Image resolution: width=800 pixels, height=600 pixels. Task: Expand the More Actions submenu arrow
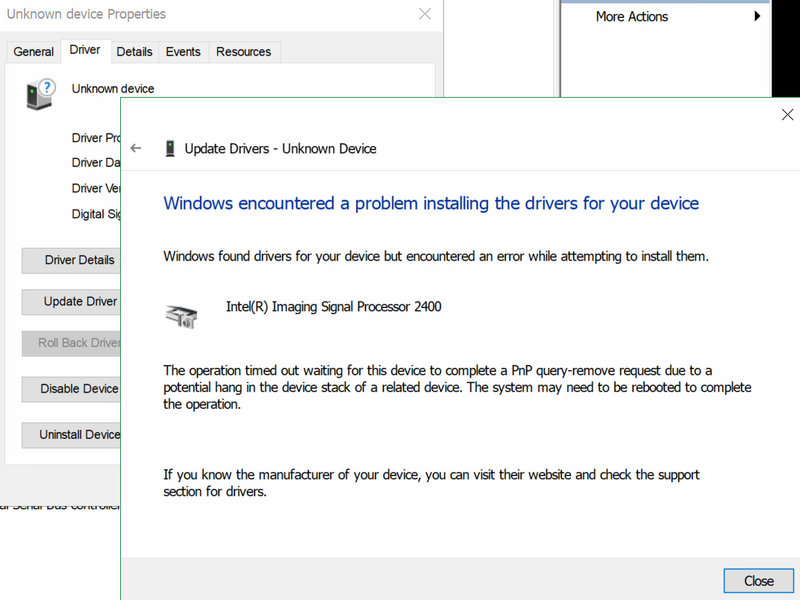tap(757, 16)
